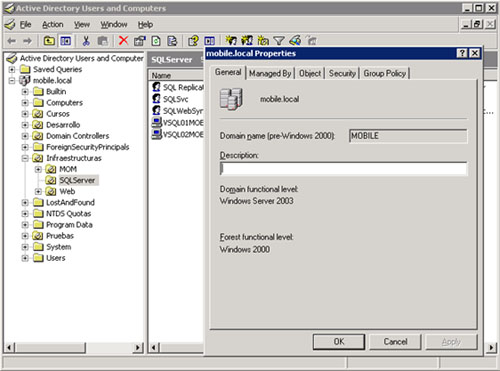This screenshot has width=500, height=371.
Task: Expand the Users container
Action: tap(25, 258)
